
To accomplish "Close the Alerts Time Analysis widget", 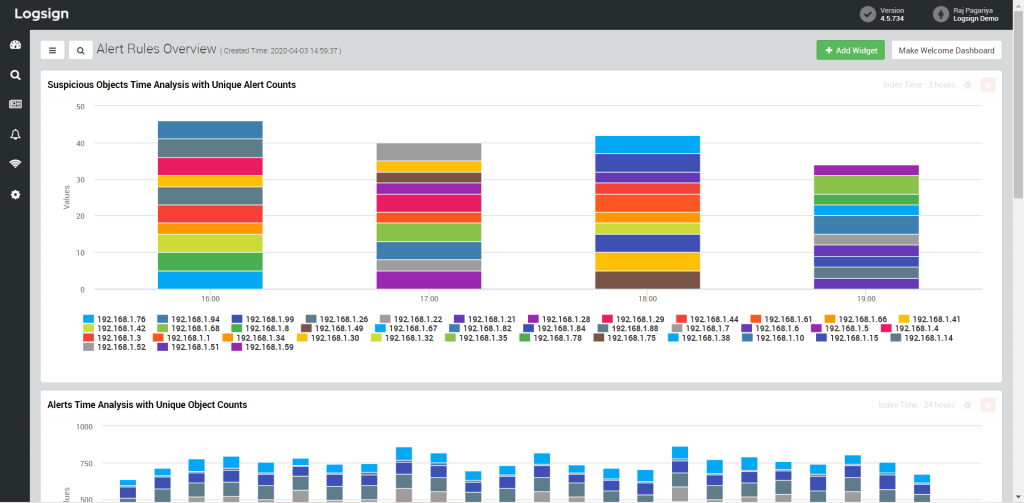I will [988, 405].
